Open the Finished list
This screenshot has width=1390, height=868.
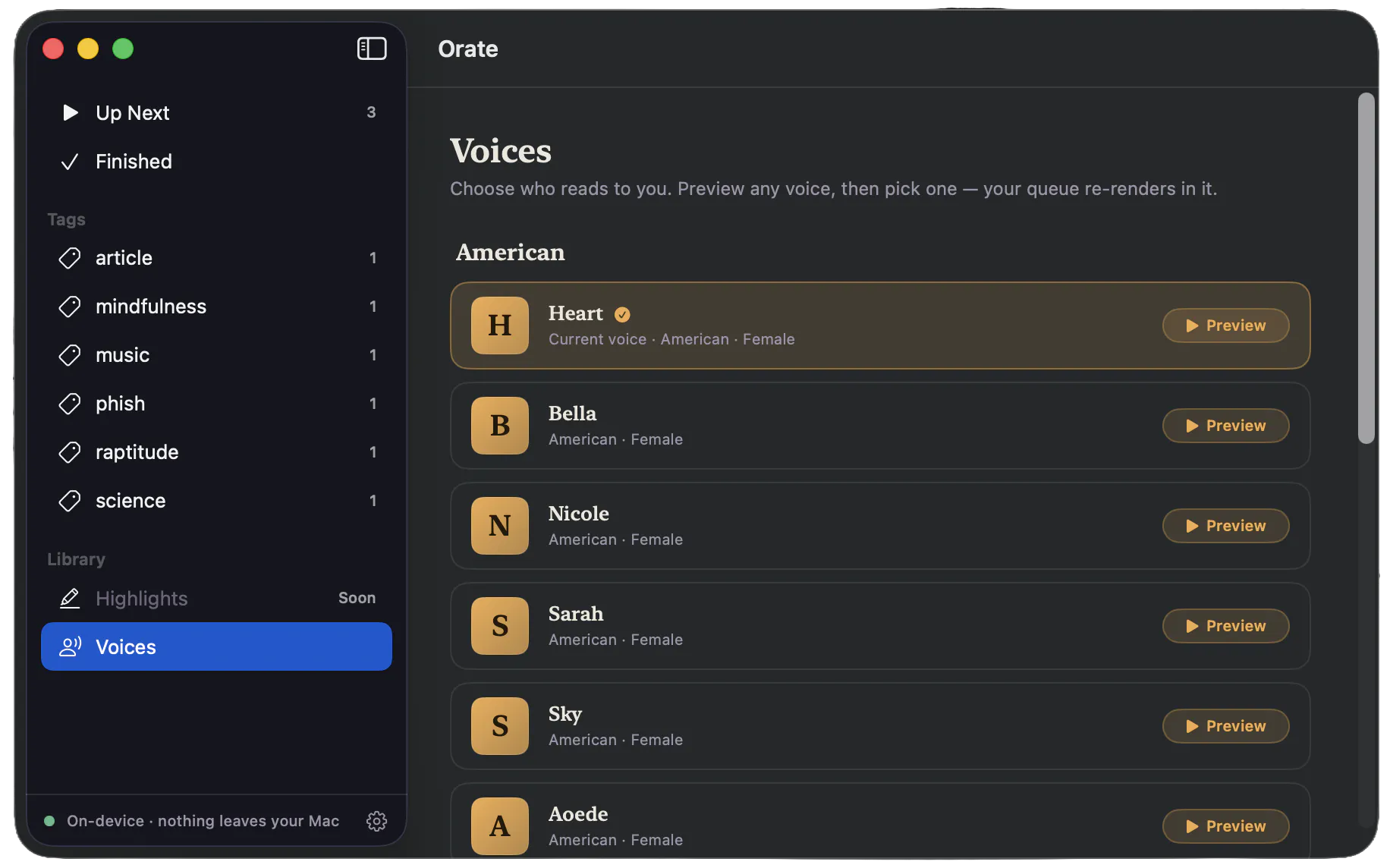[216, 161]
